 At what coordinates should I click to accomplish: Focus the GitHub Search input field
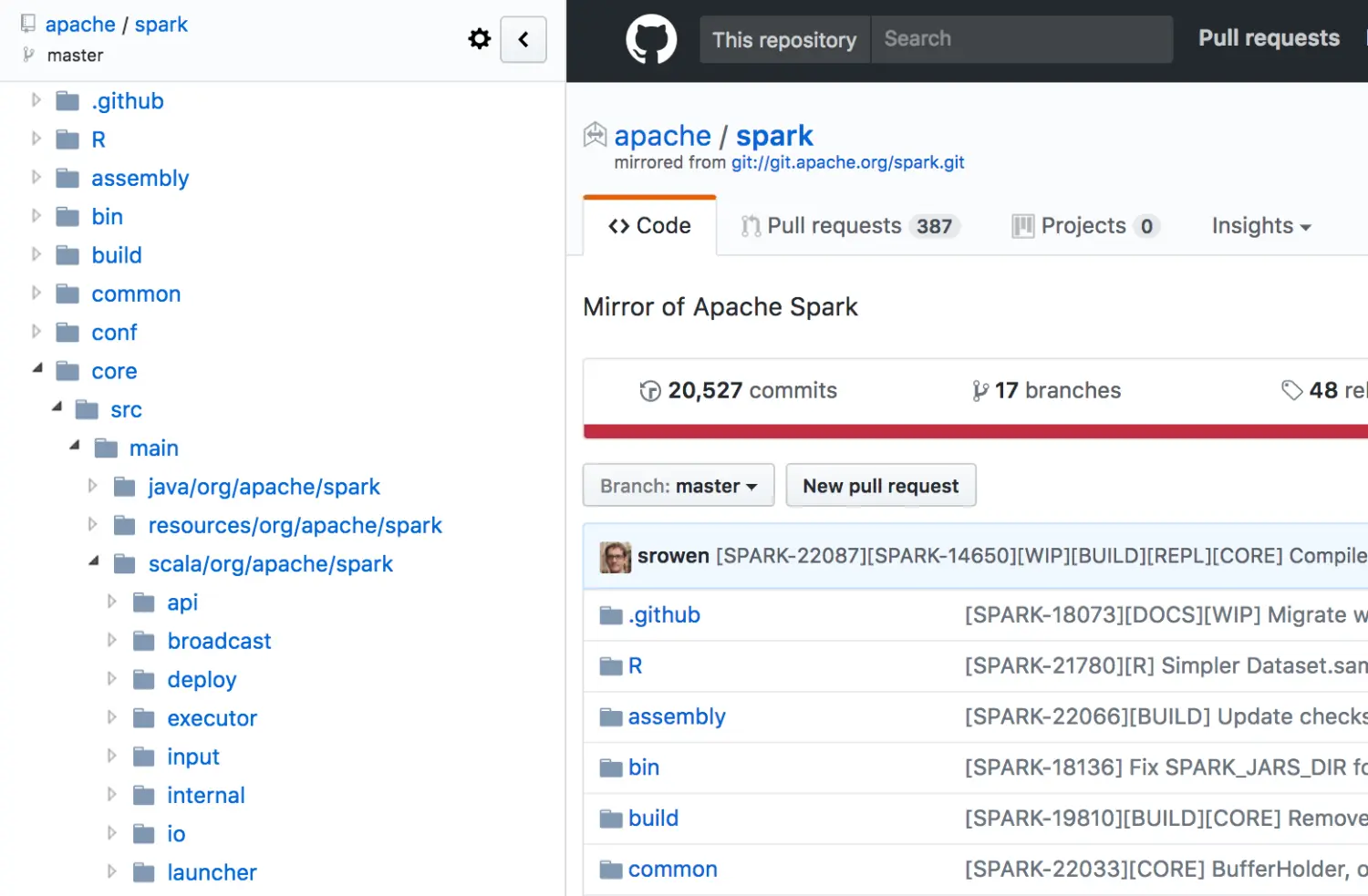pyautogui.click(x=1021, y=39)
